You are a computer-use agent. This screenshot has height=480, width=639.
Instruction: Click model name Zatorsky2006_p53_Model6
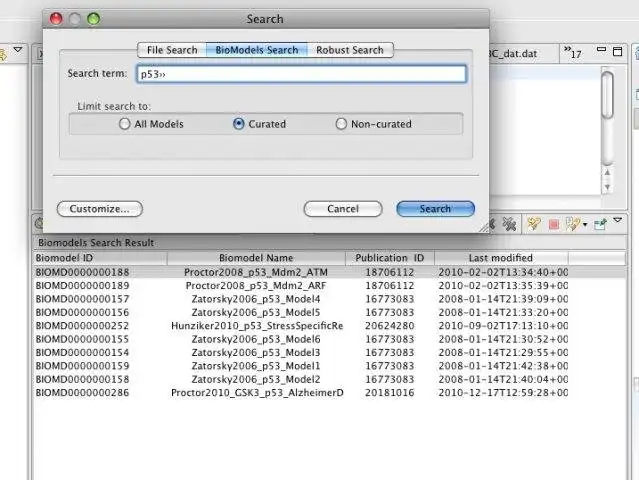pyautogui.click(x=256, y=339)
